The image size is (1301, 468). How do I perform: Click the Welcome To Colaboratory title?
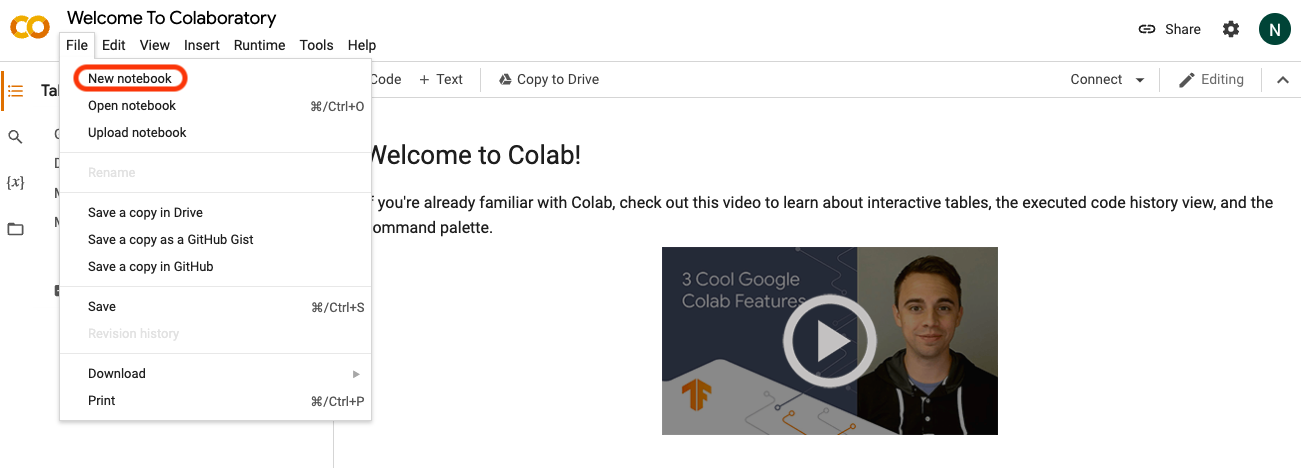pyautogui.click(x=171, y=18)
